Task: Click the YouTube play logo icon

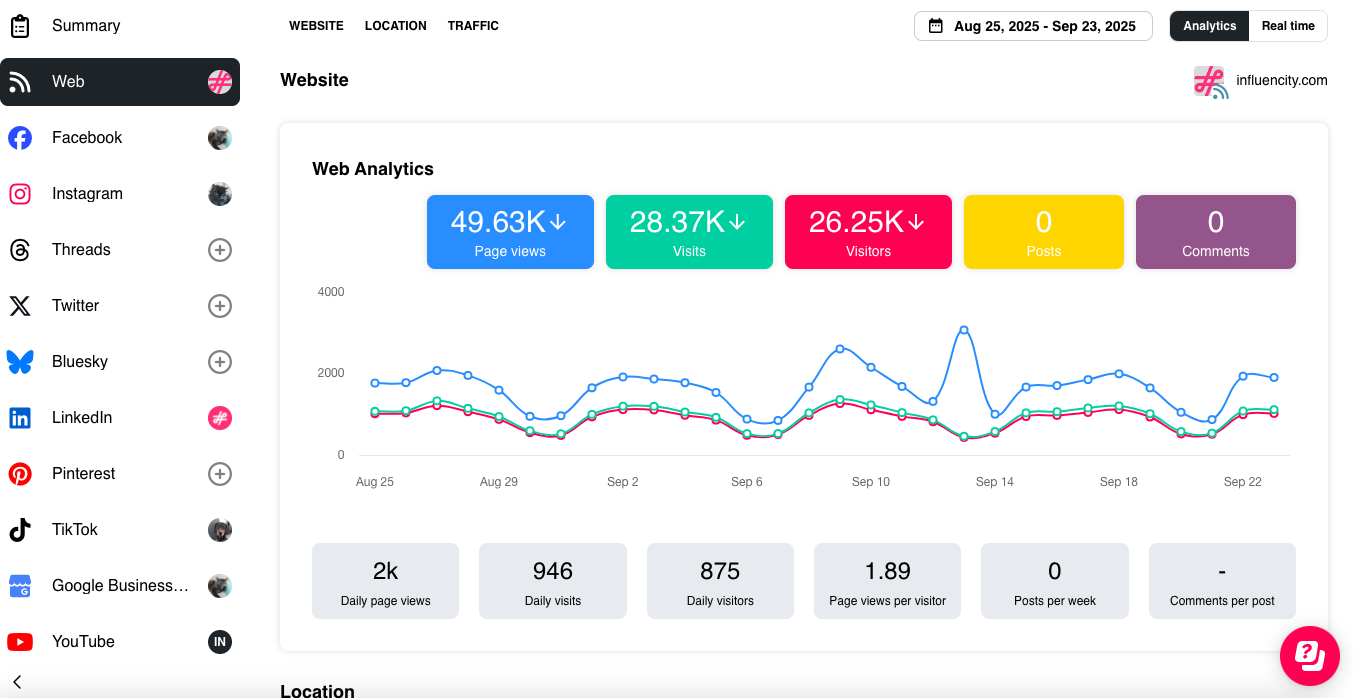Action: [x=20, y=642]
